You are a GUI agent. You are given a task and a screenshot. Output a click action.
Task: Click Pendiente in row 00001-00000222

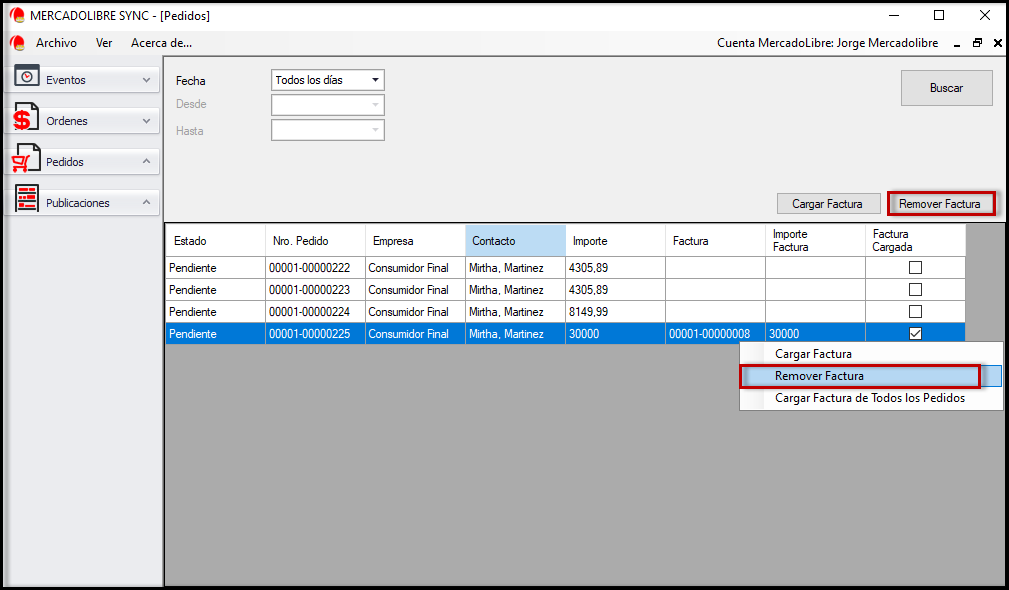(215, 268)
